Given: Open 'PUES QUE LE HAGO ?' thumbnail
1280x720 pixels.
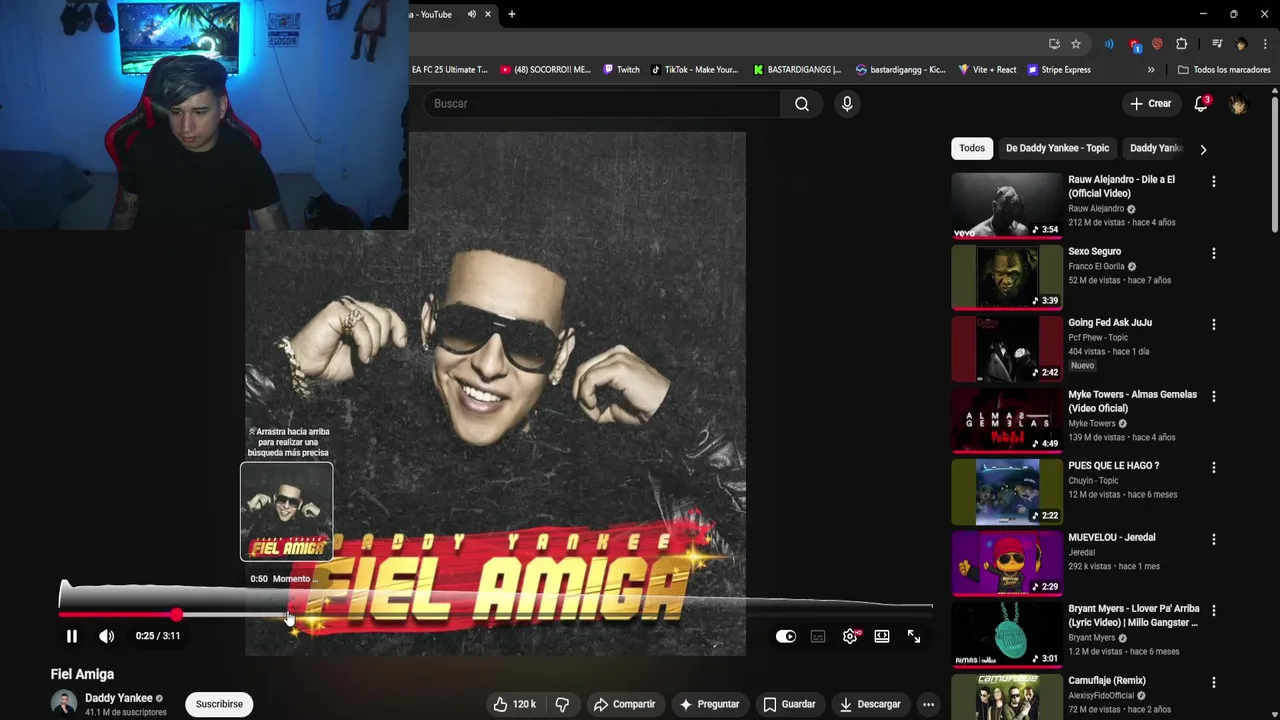Looking at the screenshot, I should [1006, 491].
